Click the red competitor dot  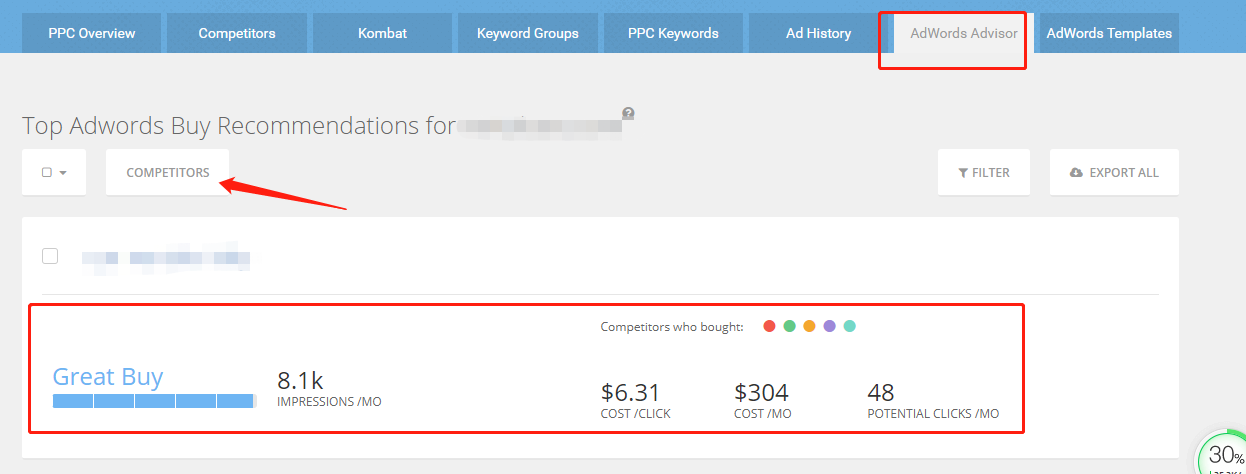tap(769, 326)
